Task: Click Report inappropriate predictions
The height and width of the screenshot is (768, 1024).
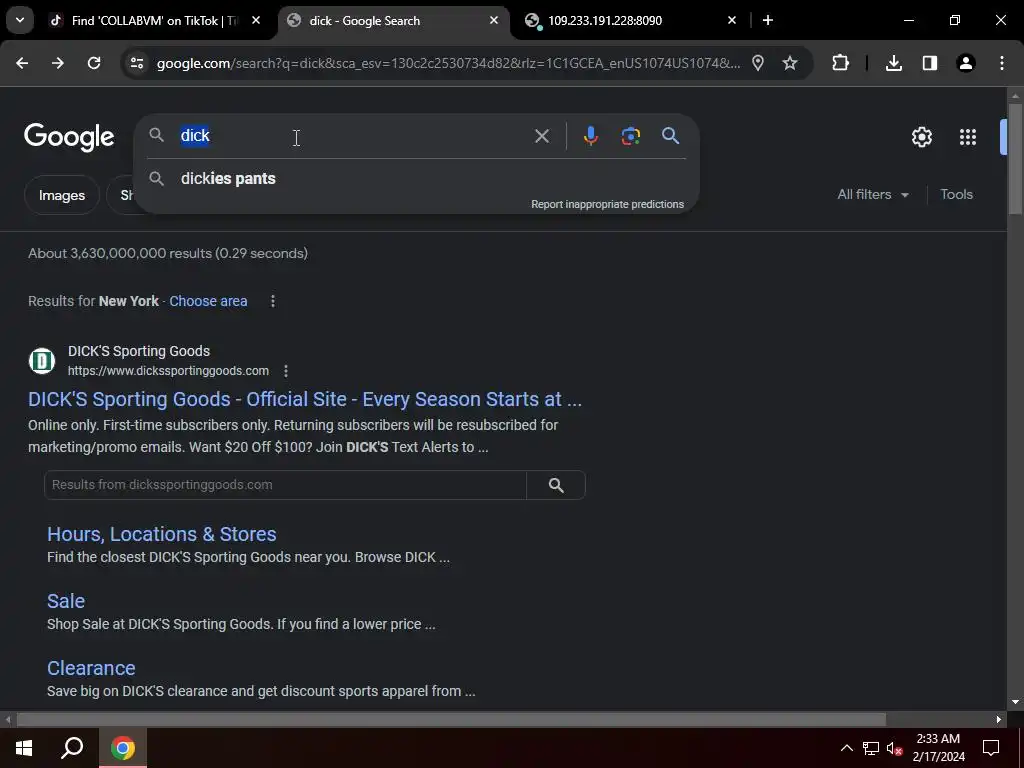Action: (x=607, y=204)
